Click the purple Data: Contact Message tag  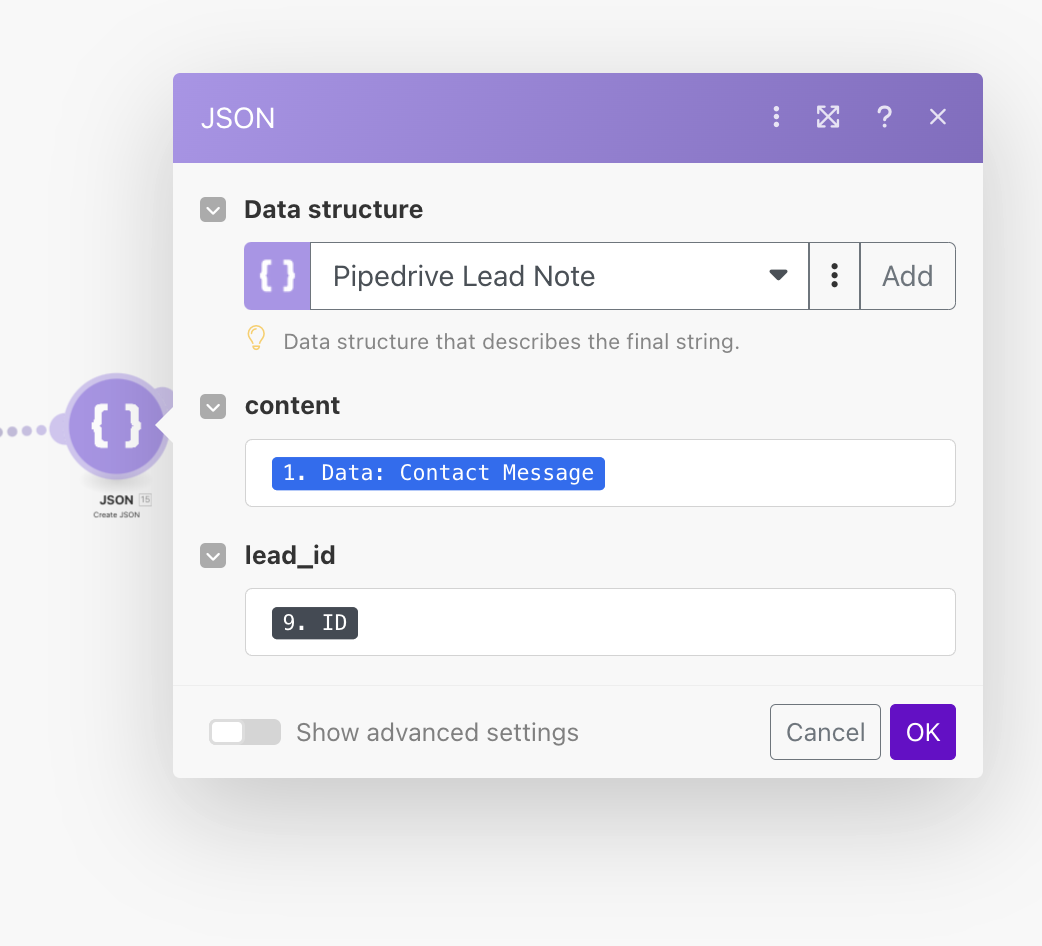(438, 472)
